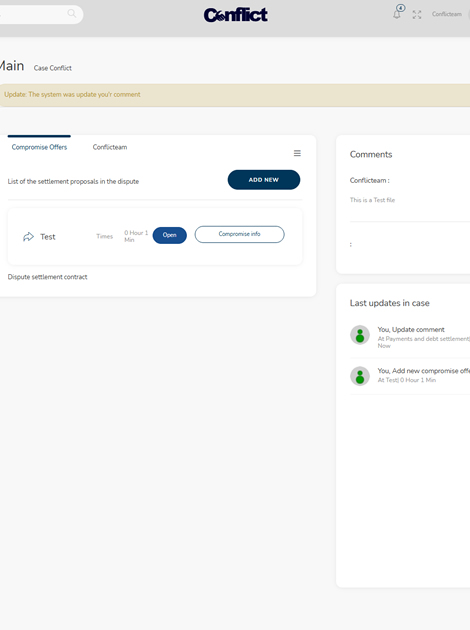Image resolution: width=470 pixels, height=630 pixels.
Task: Switch to the Conflicteam tab
Action: pos(110,147)
